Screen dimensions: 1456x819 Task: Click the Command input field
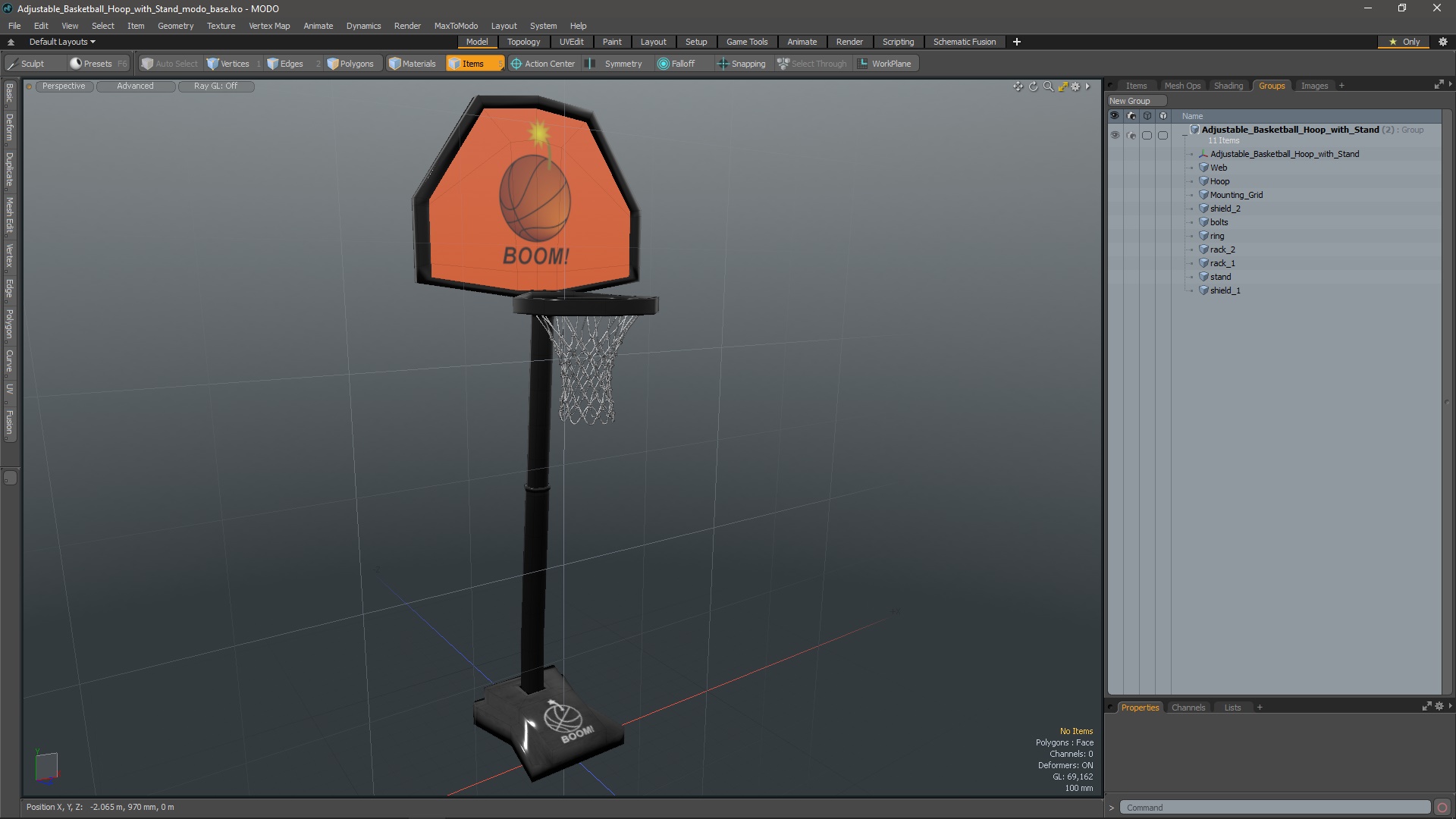coord(1274,808)
